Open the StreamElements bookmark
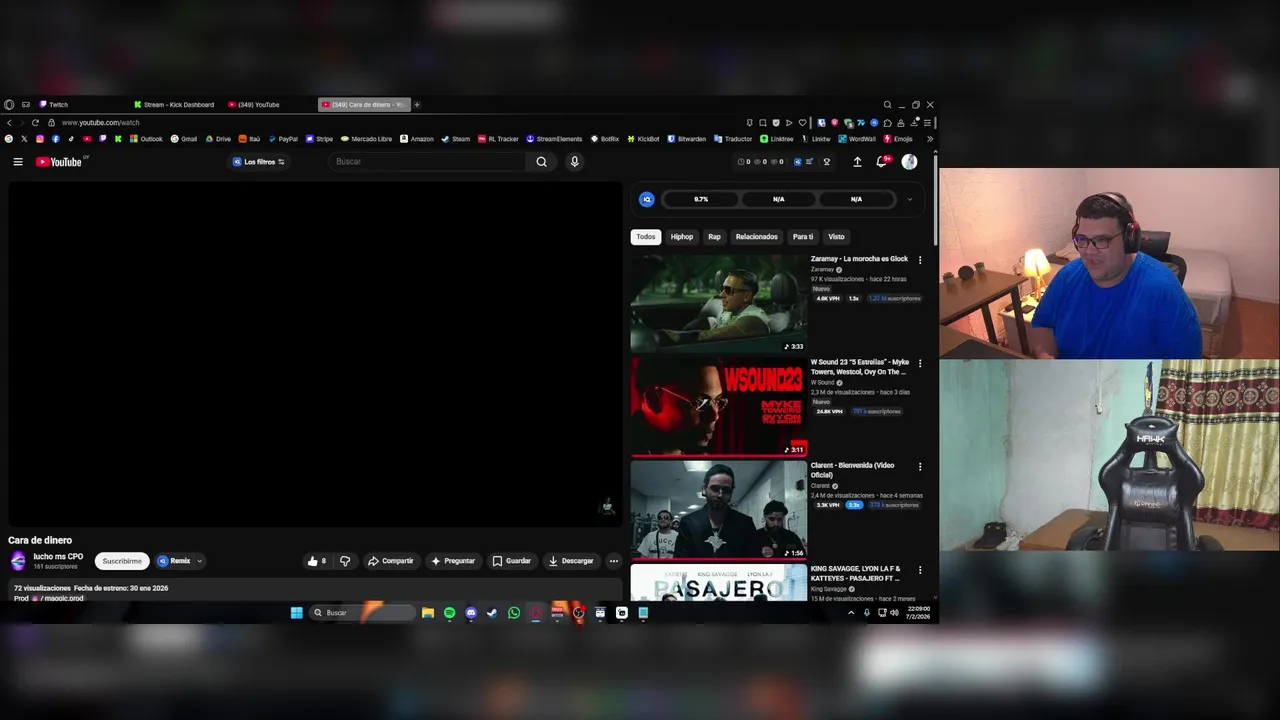1280x720 pixels. pyautogui.click(x=554, y=139)
